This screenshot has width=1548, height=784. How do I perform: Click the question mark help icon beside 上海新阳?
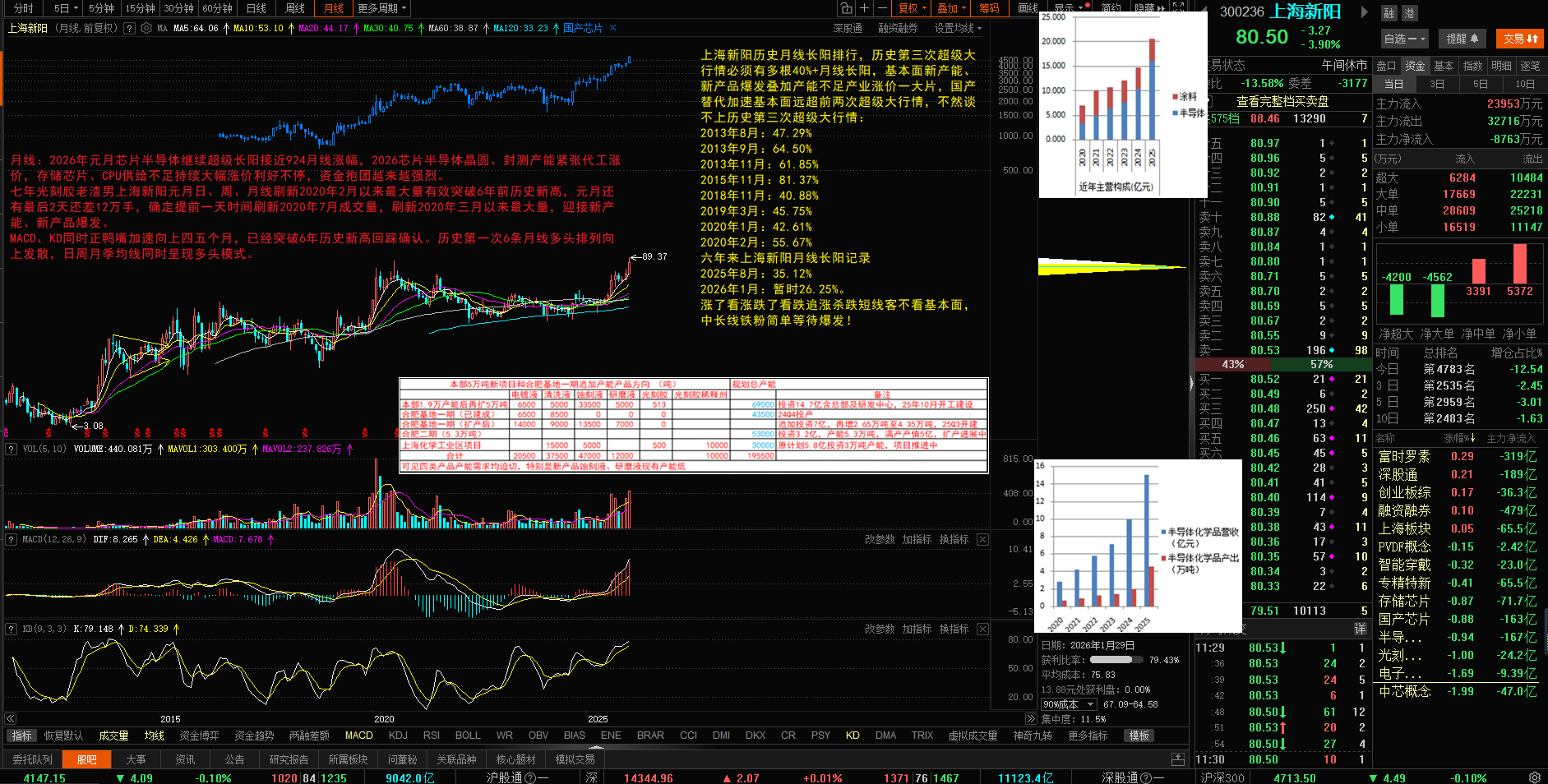coord(130,28)
